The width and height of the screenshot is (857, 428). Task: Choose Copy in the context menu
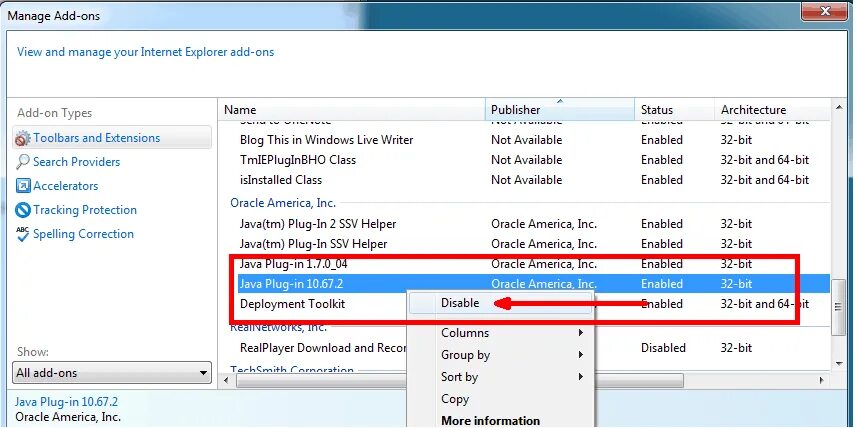pyautogui.click(x=500, y=399)
